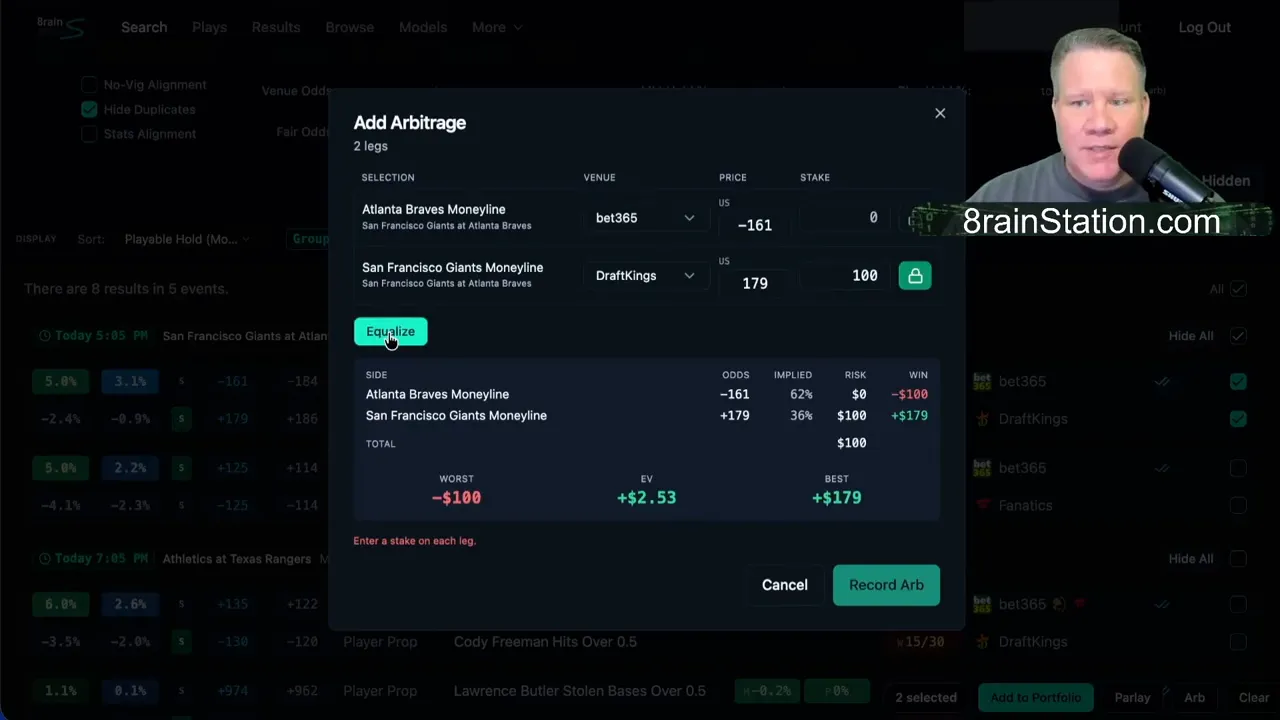
Task: Navigate to the Models tab
Action: pos(423,27)
